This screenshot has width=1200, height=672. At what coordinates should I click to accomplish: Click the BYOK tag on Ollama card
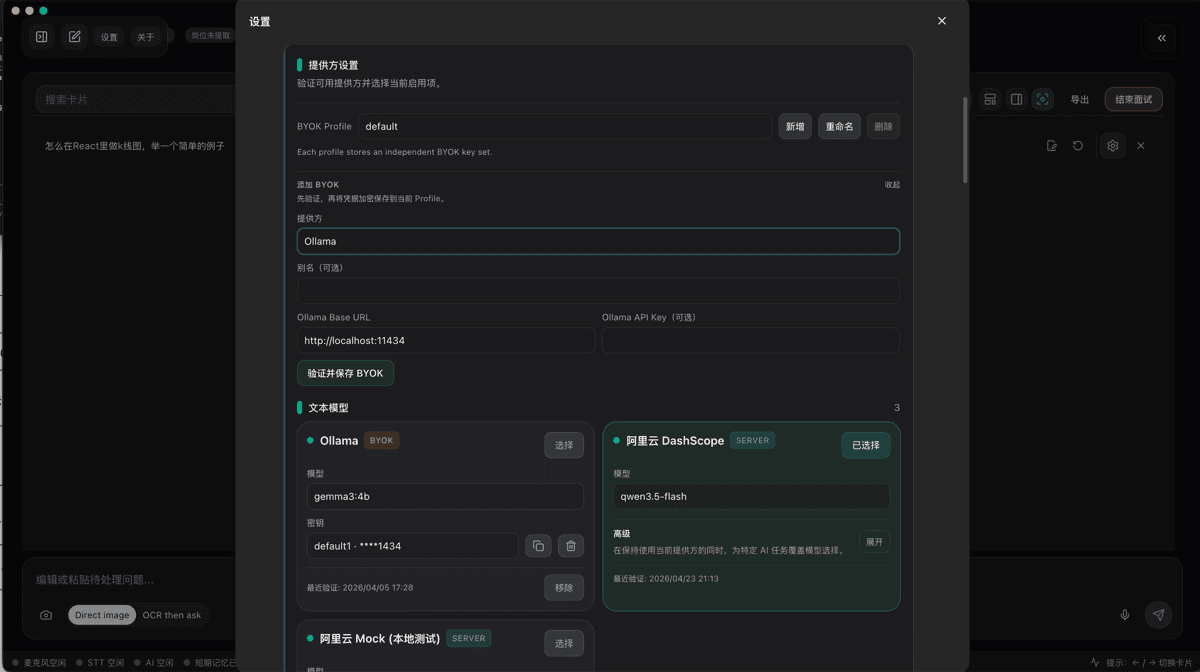pos(381,440)
